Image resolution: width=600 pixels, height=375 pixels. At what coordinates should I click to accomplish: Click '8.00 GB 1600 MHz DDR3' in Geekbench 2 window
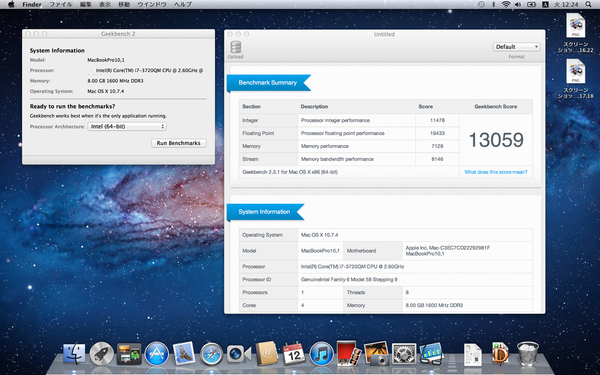point(115,81)
